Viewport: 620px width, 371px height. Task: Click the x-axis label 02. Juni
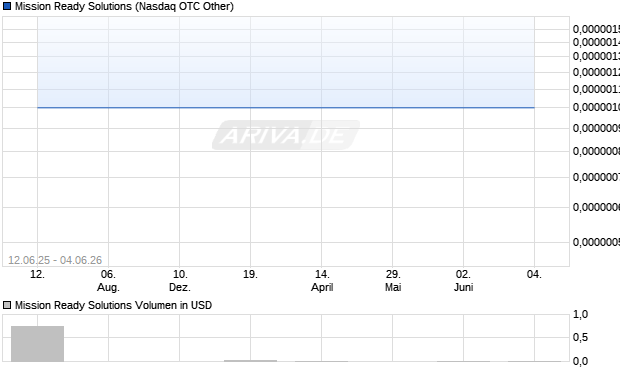[x=463, y=280]
